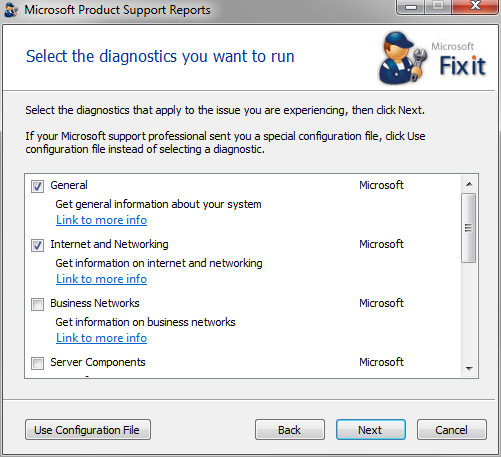Open Internet and Networking's more info link
This screenshot has width=501, height=457.
point(101,279)
